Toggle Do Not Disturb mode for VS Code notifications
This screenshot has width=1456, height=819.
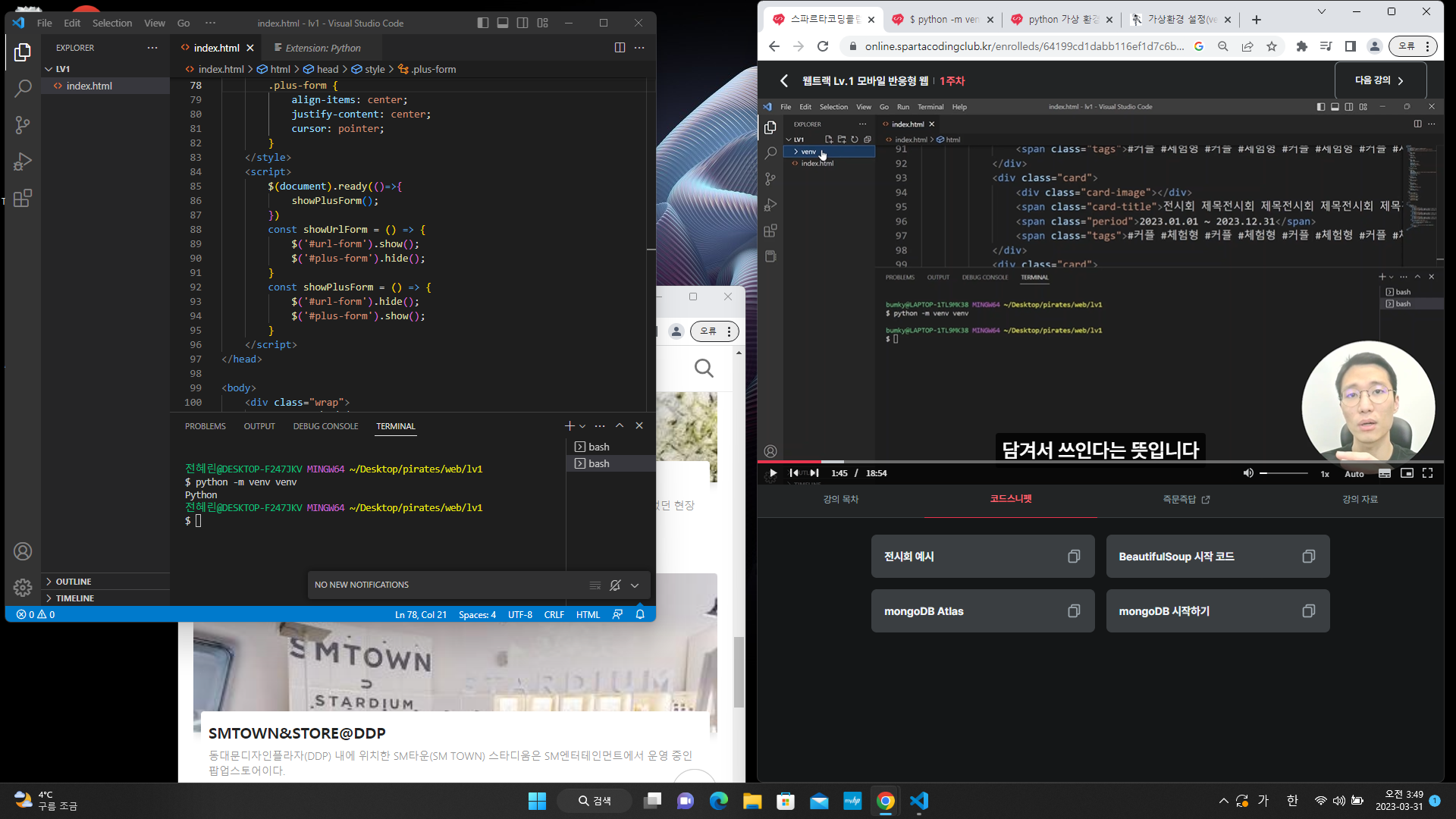pos(615,585)
